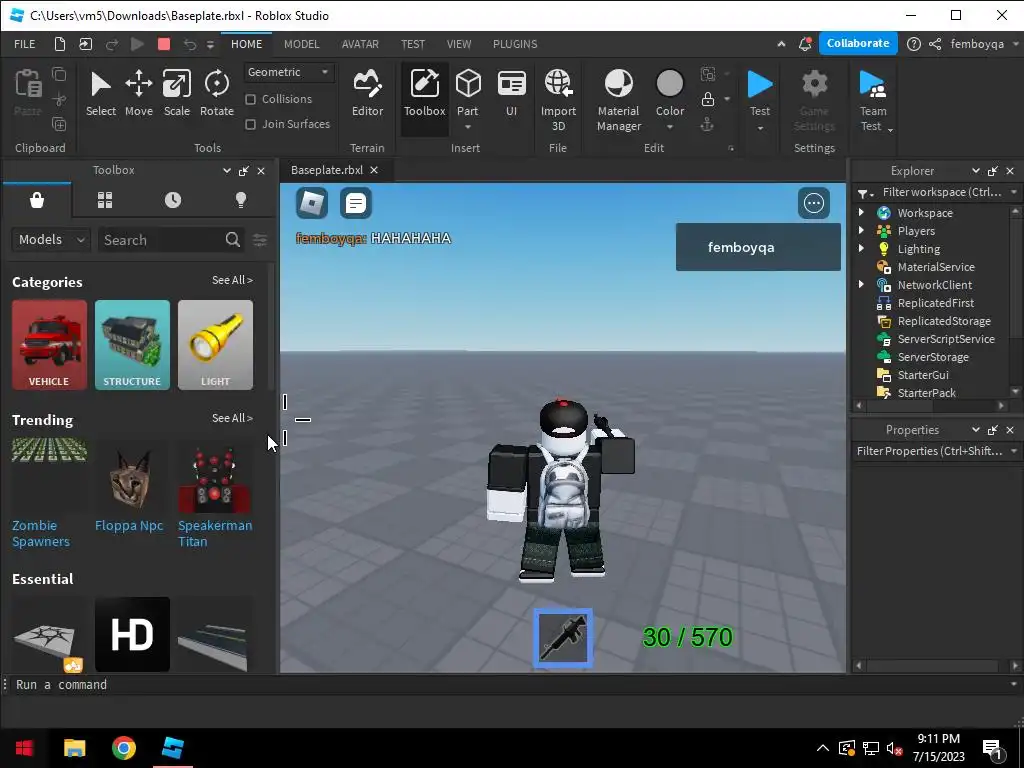Click Import 3D
The image size is (1024, 768).
tap(558, 100)
